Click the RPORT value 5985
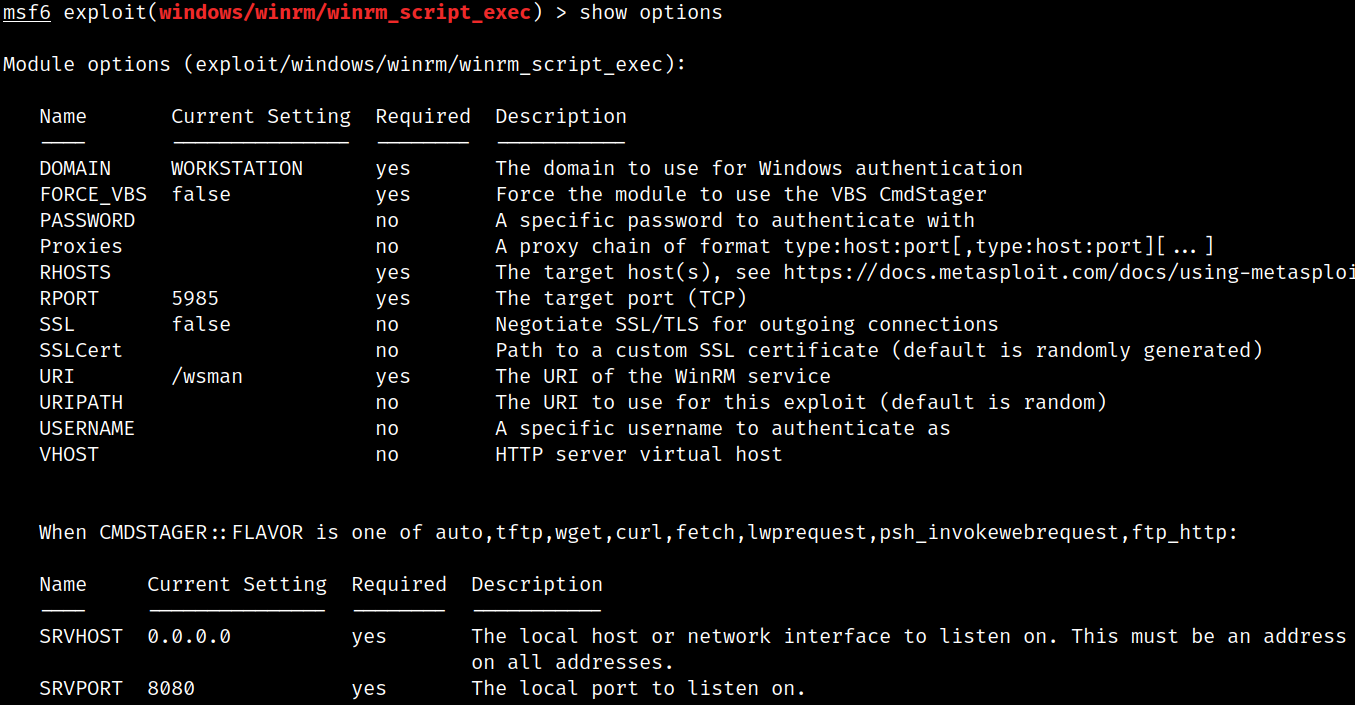 click(x=195, y=298)
